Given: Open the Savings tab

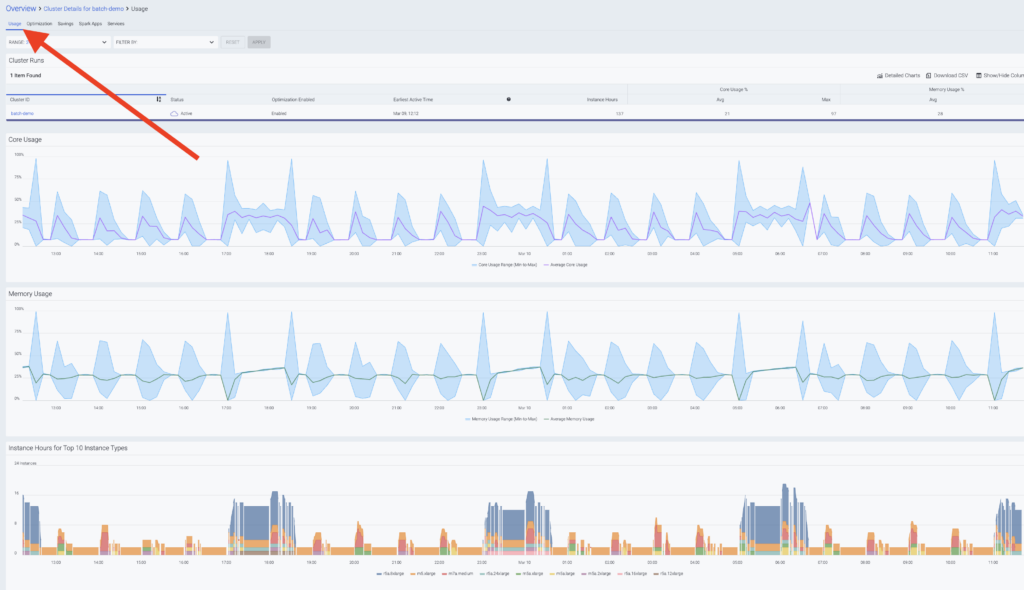Looking at the screenshot, I should [x=65, y=23].
